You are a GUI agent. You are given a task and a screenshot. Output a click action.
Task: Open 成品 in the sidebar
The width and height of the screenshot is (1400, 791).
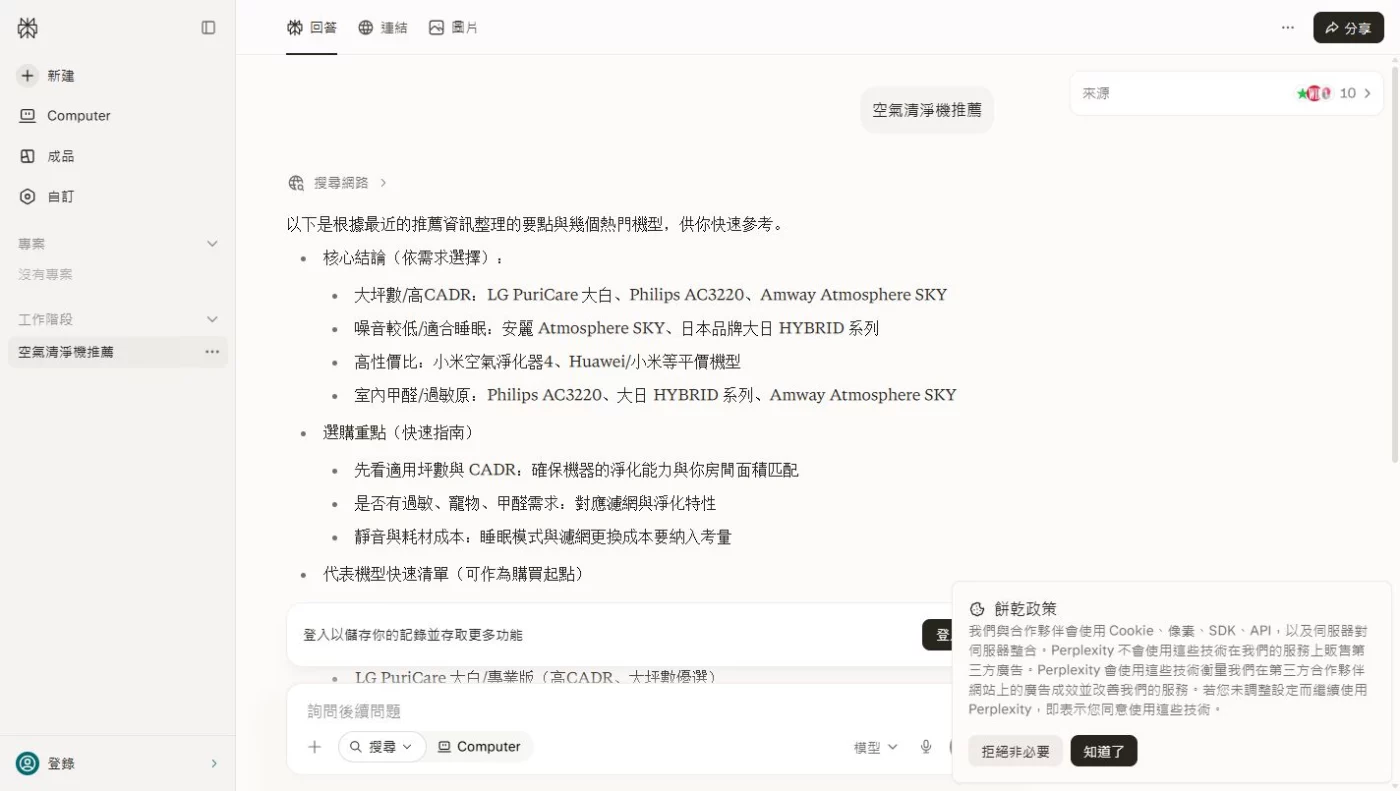pos(47,156)
